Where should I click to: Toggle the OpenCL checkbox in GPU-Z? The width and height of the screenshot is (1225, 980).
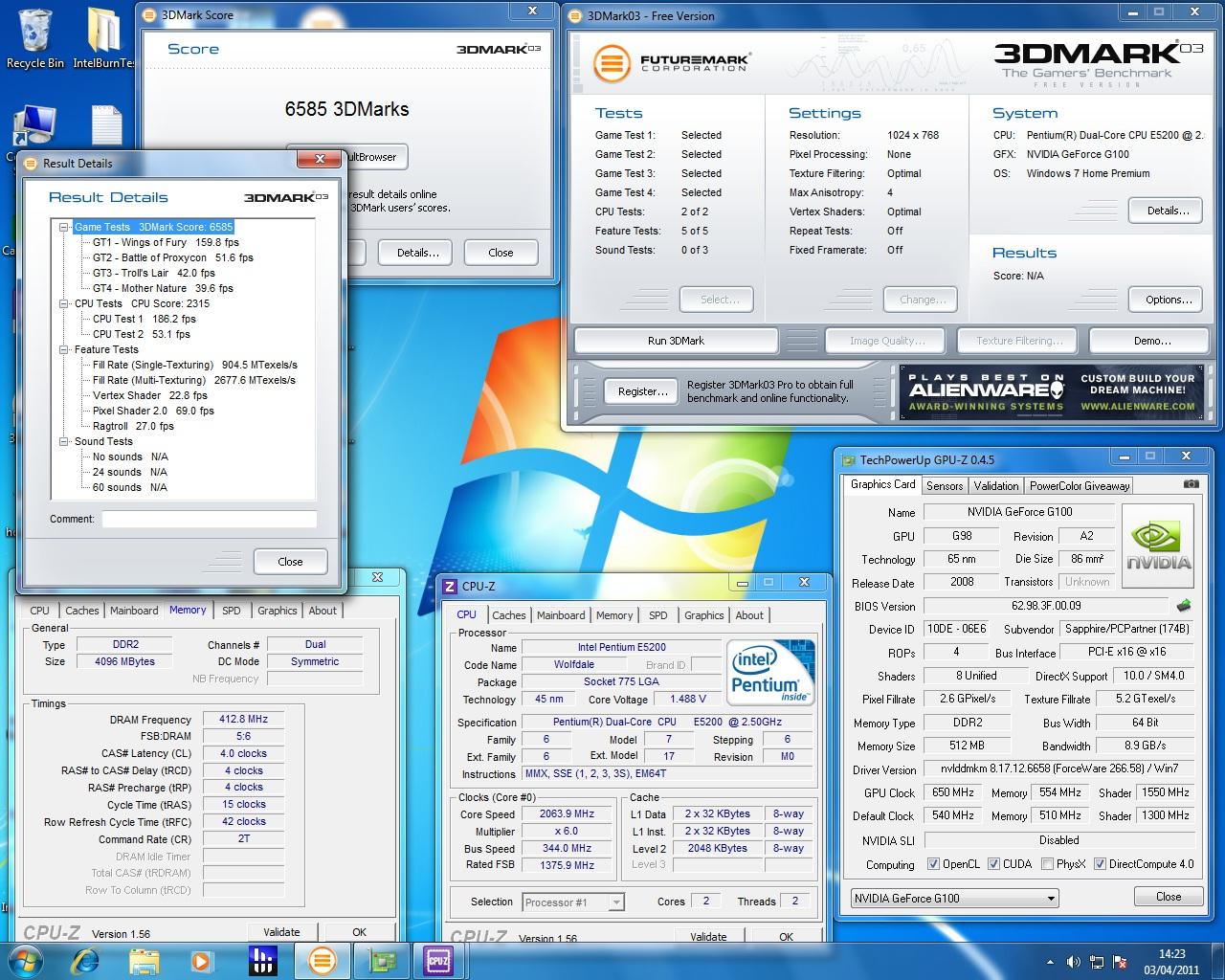coord(933,864)
